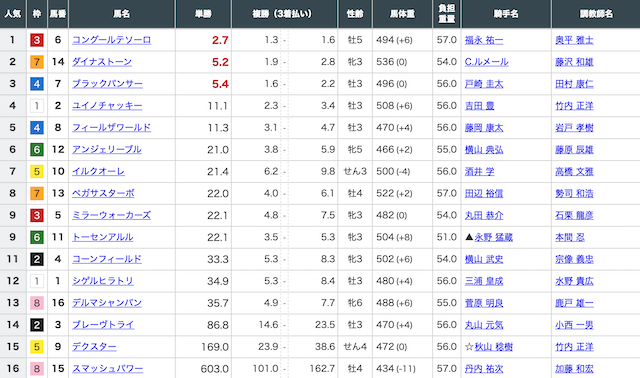
Task: Click the 2.7 win odds value
Action: (220, 40)
